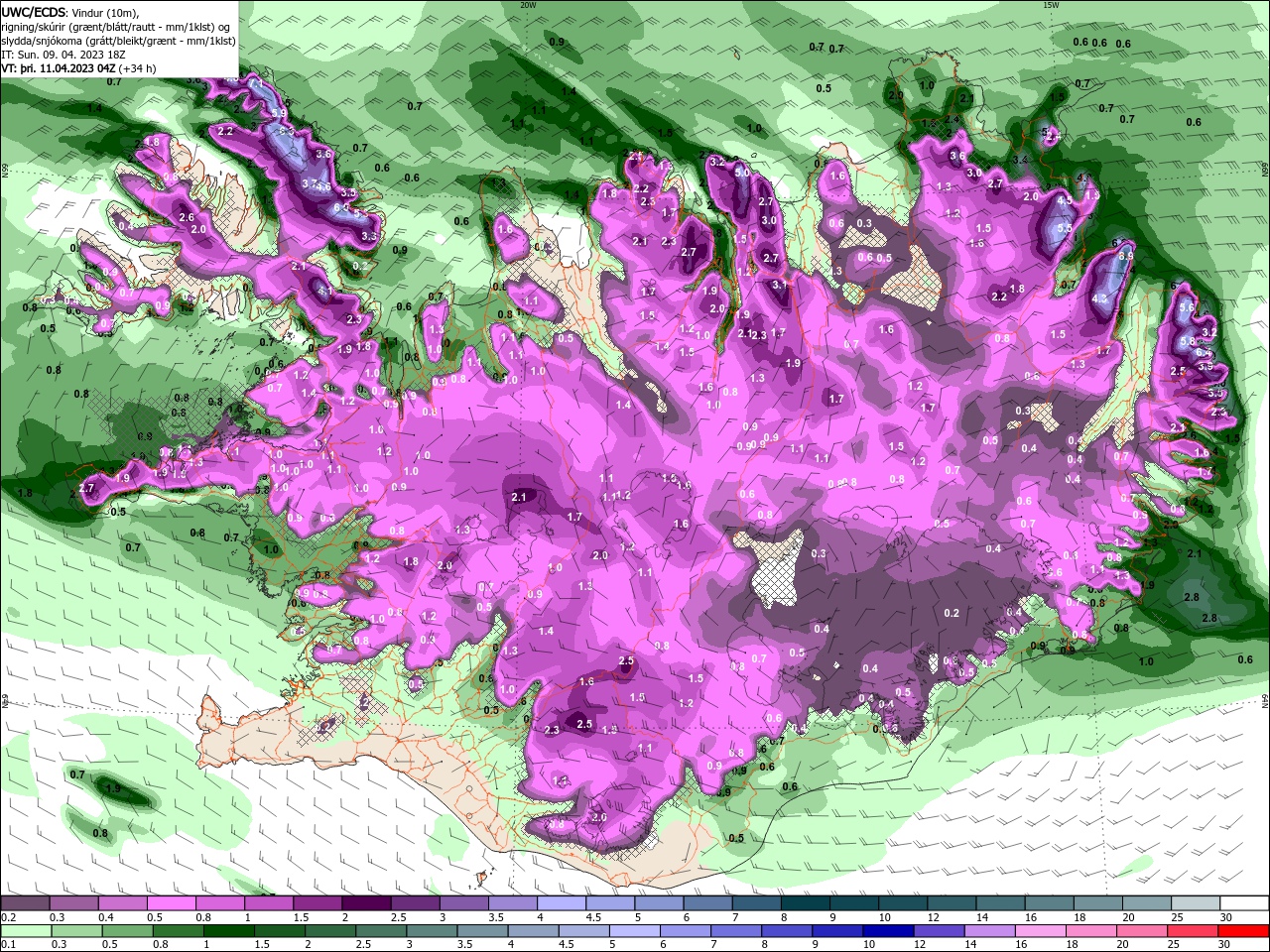
Task: Click the '0.2' label in the top legend row
Action: 8,917
